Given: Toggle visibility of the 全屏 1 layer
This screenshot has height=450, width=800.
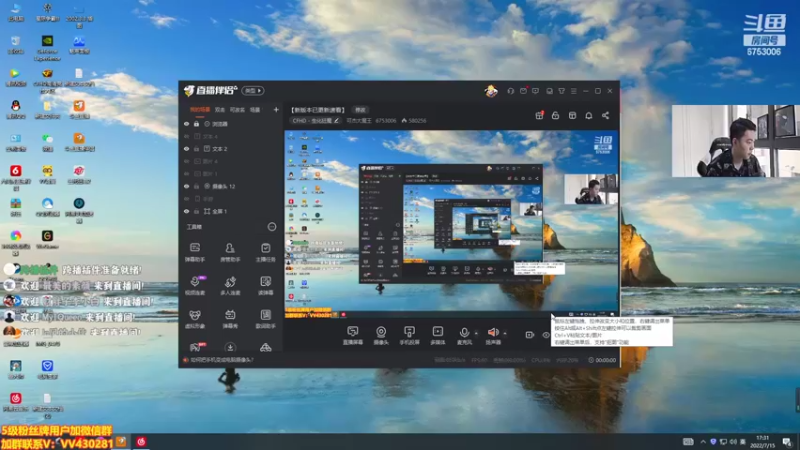Looking at the screenshot, I should click(x=186, y=211).
